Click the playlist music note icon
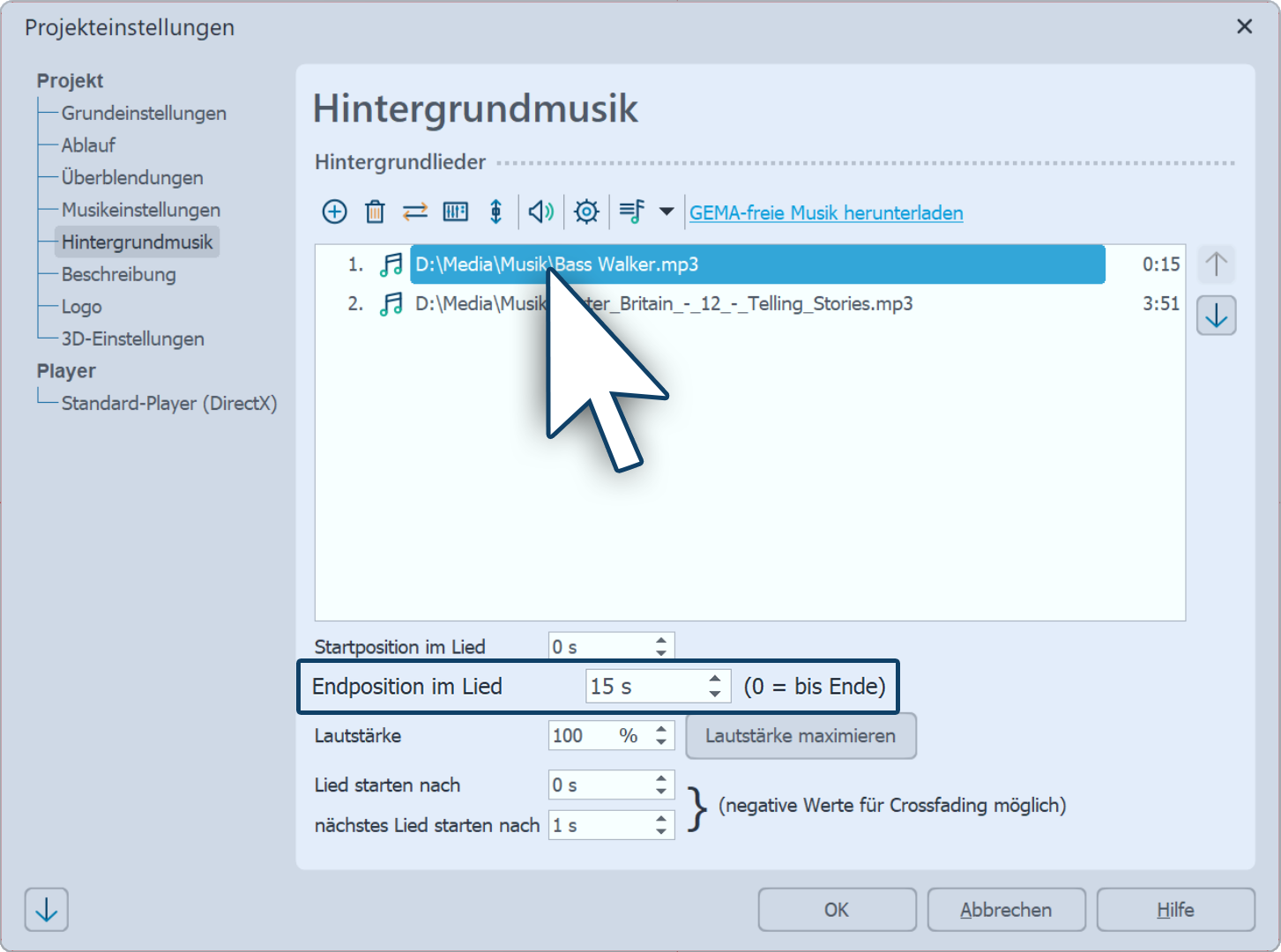1281x952 pixels. click(631, 212)
